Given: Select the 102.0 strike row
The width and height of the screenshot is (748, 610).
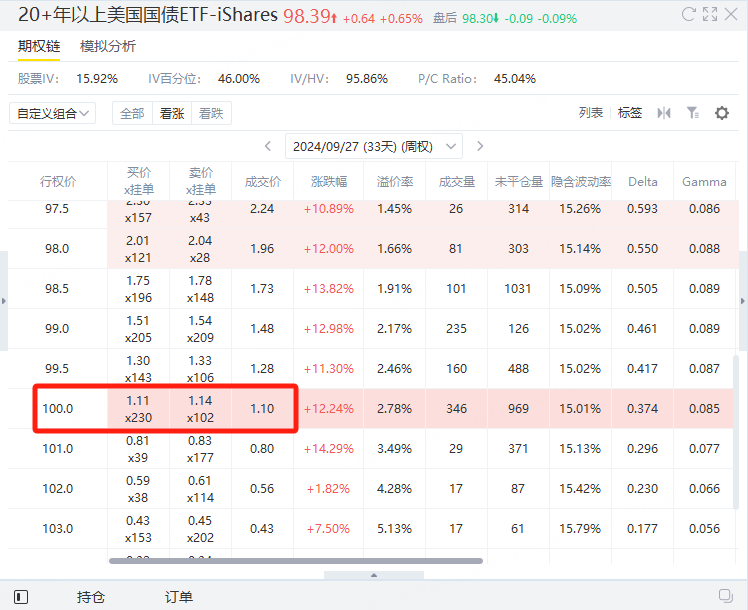Looking at the screenshot, I should tap(371, 489).
